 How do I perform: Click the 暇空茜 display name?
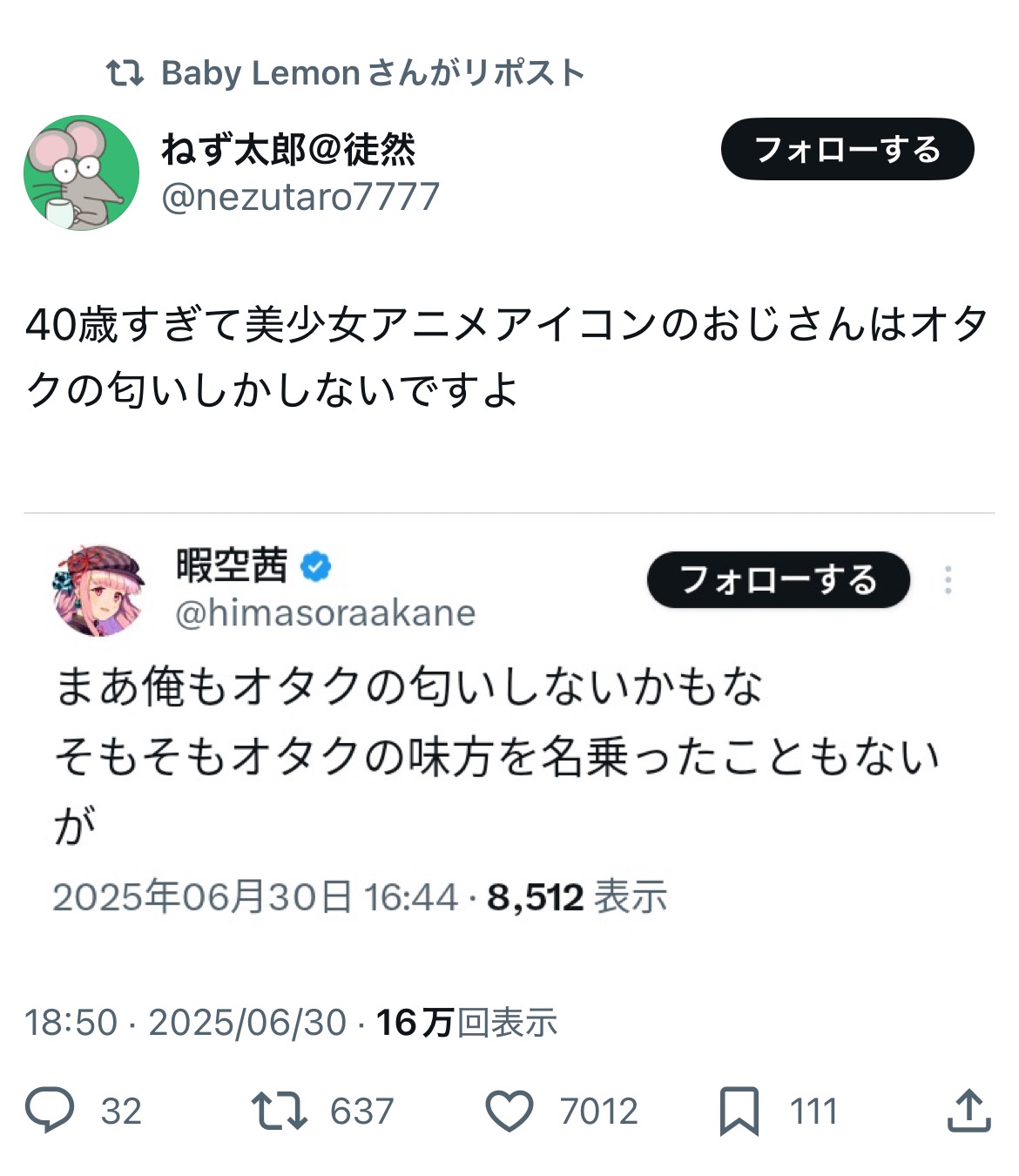click(x=232, y=565)
